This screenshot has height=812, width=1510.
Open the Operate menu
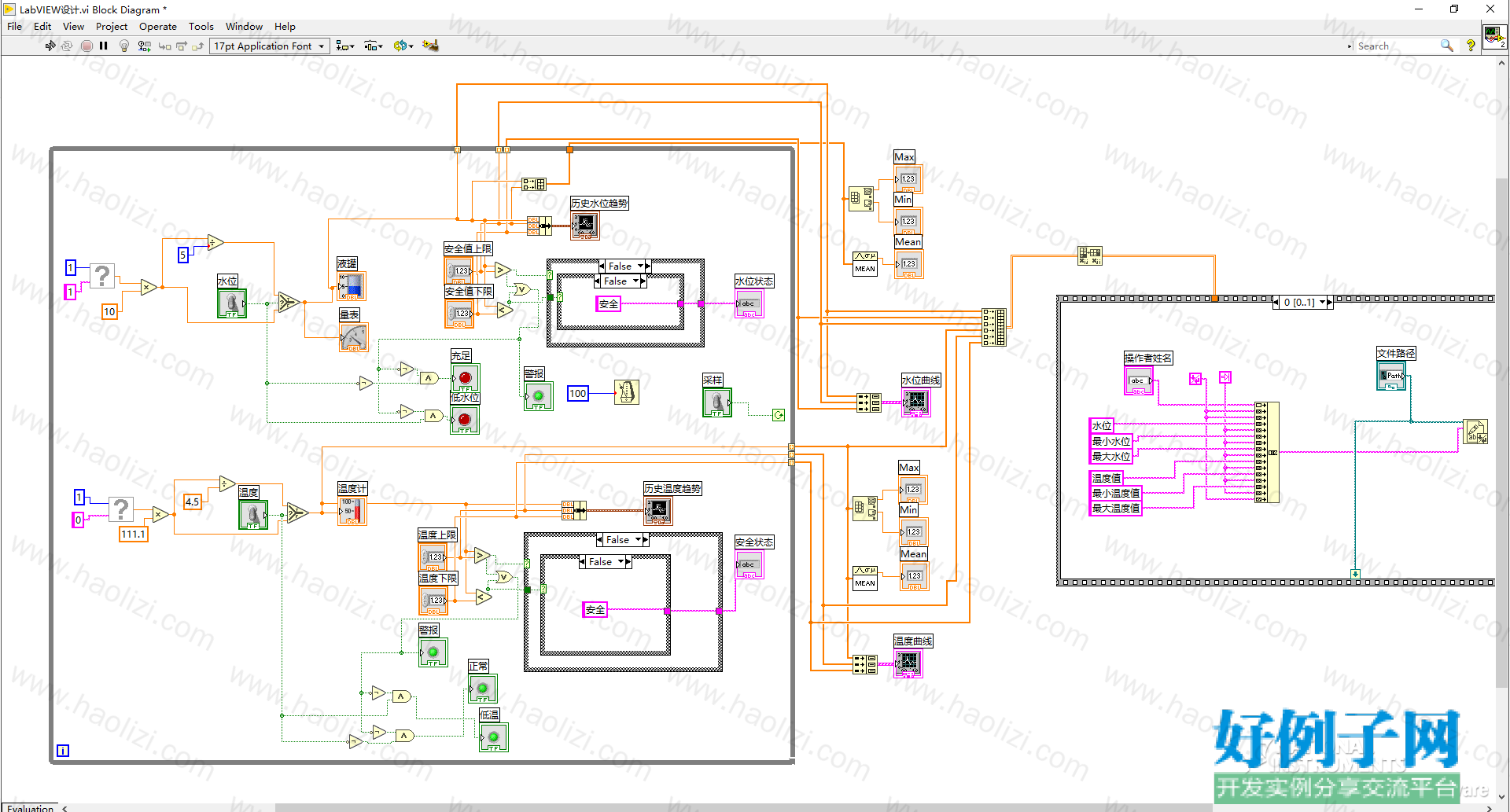click(158, 26)
